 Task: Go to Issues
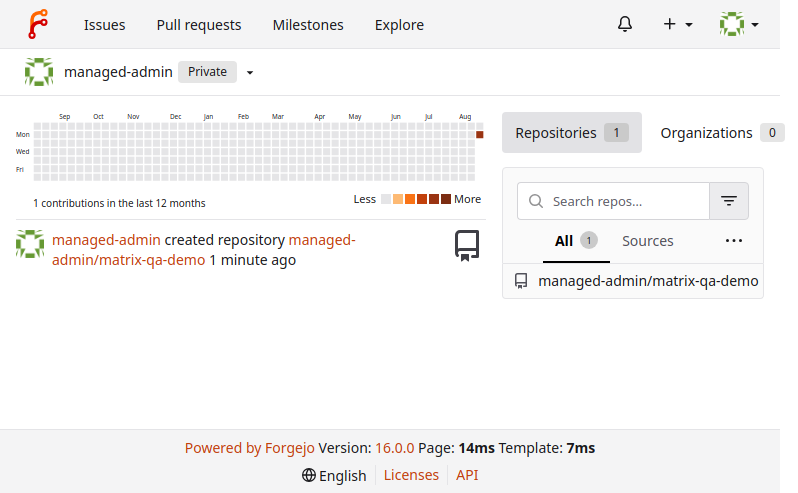pyautogui.click(x=104, y=25)
